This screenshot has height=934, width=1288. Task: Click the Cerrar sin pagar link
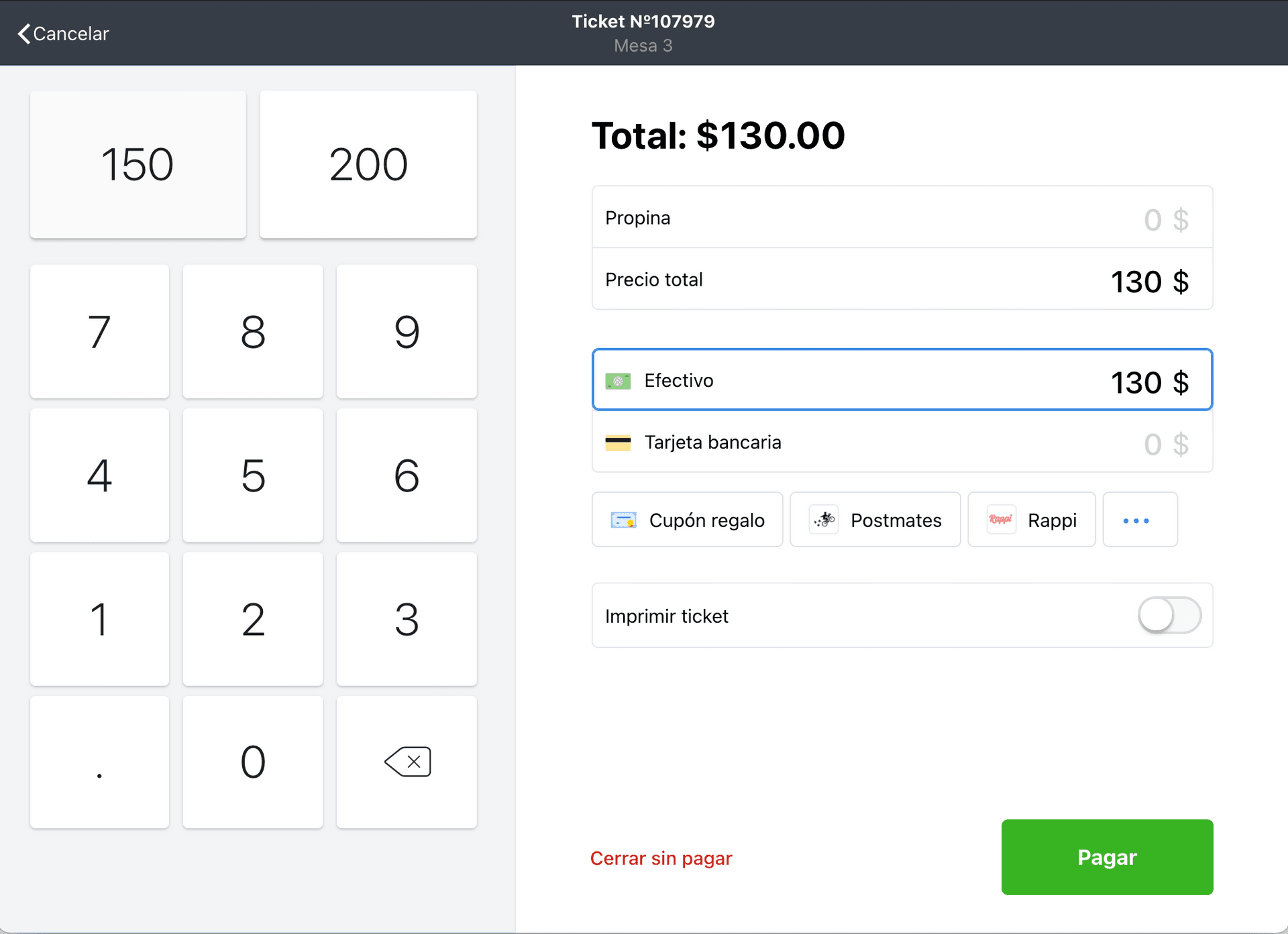(x=661, y=858)
